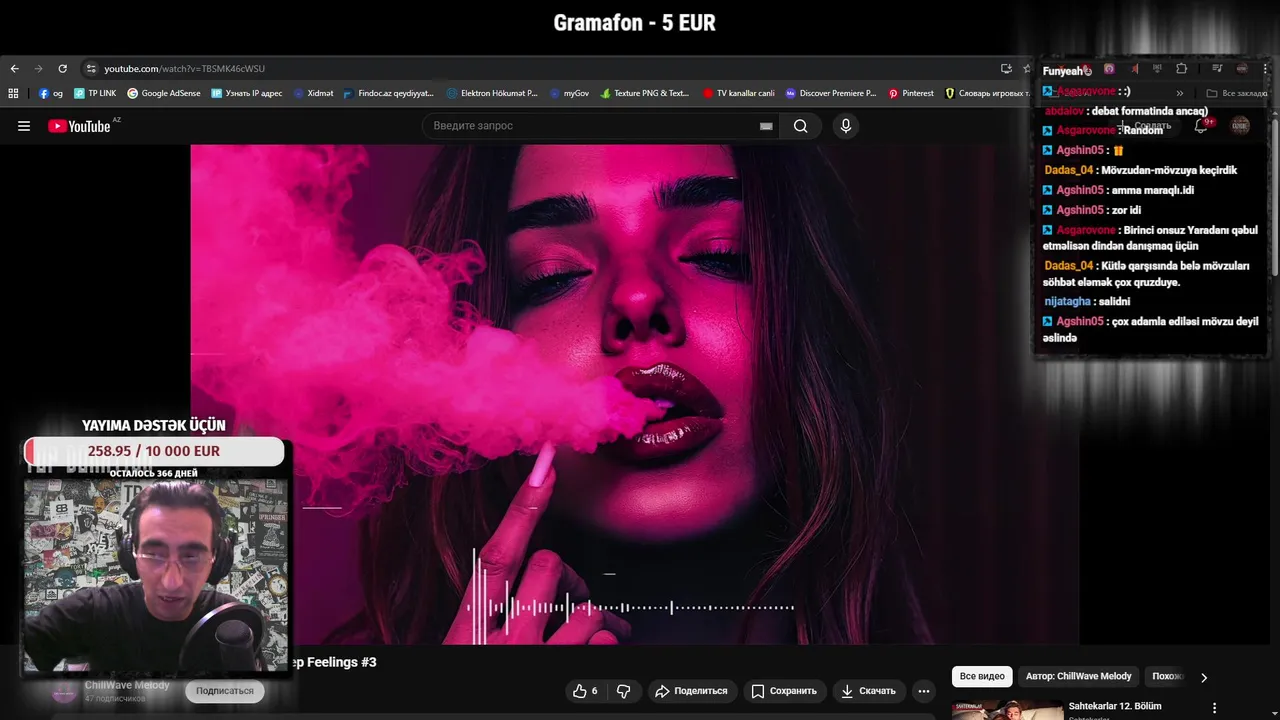Screen dimensions: 1280x720
Task: Open the Pinterest bookmark
Action: [910, 93]
